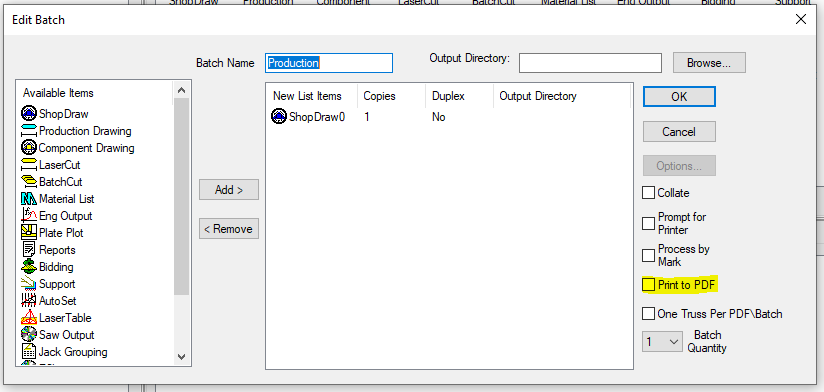Enable the Collate checkbox
824x392 pixels.
click(x=648, y=193)
